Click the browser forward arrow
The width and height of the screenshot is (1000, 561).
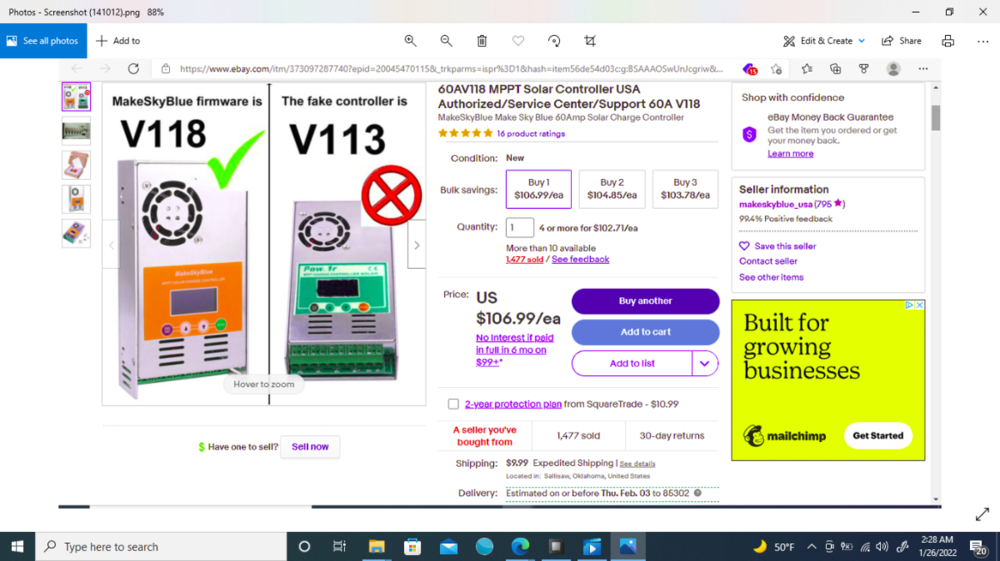pos(105,69)
